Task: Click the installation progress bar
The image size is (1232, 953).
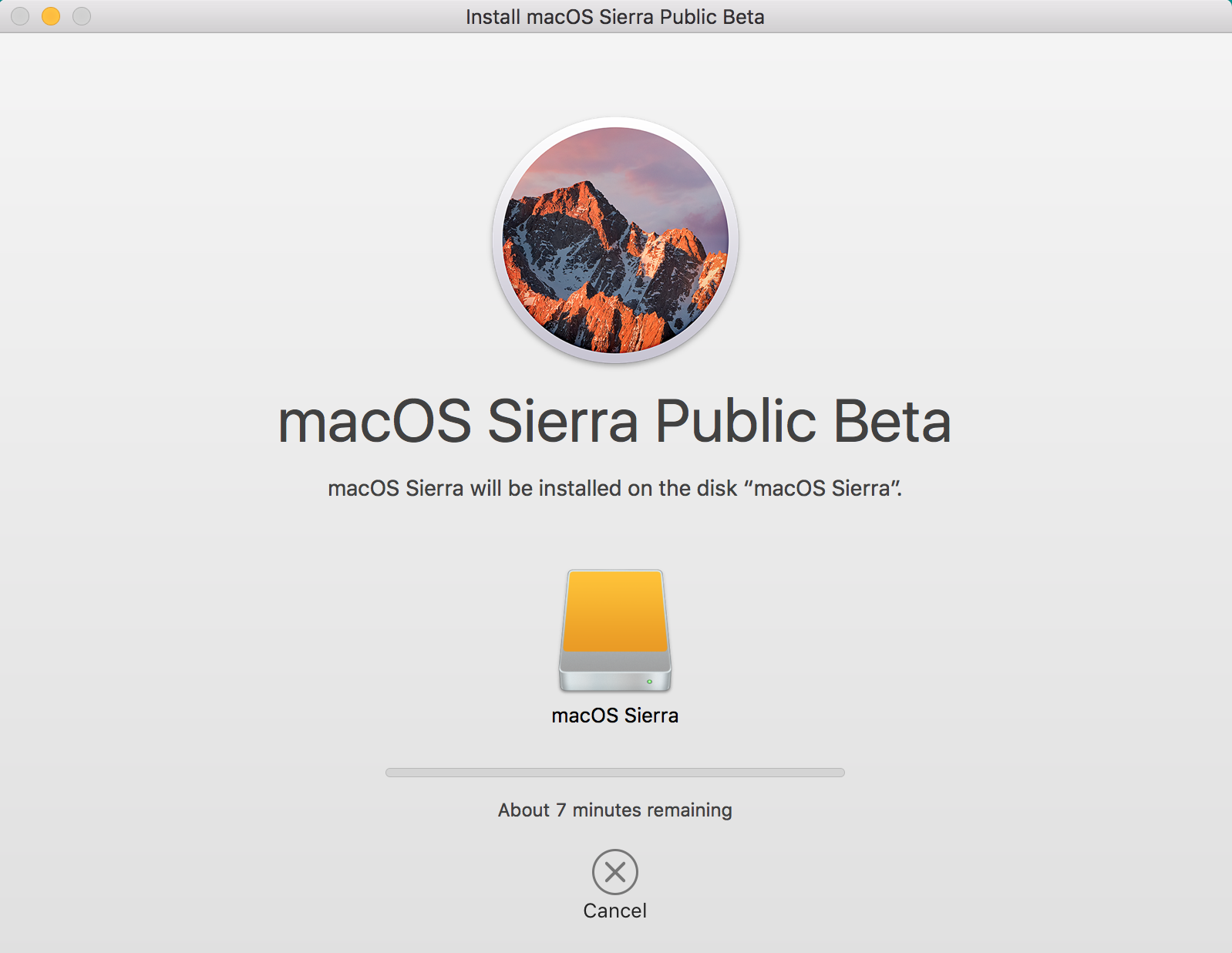Action: tap(615, 773)
